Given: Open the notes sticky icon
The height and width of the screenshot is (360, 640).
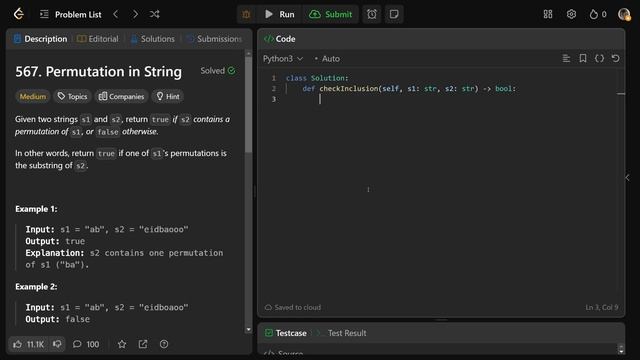Looking at the screenshot, I should [394, 14].
